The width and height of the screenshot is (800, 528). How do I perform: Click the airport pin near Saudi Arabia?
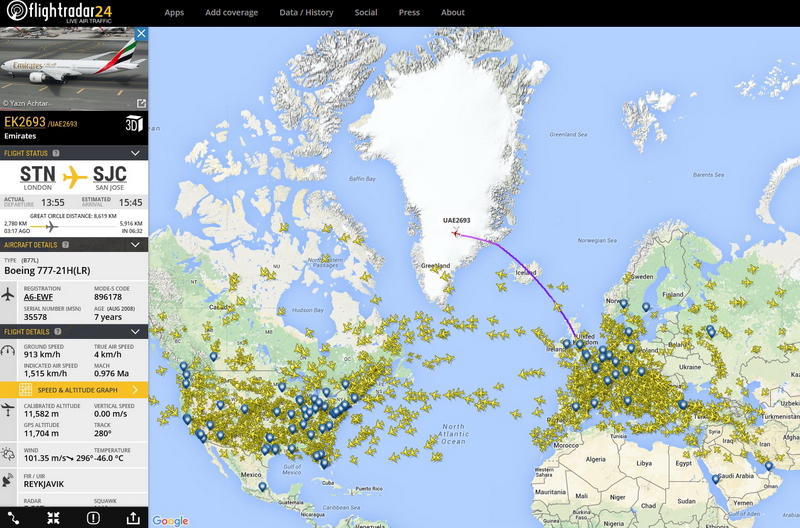(x=715, y=479)
